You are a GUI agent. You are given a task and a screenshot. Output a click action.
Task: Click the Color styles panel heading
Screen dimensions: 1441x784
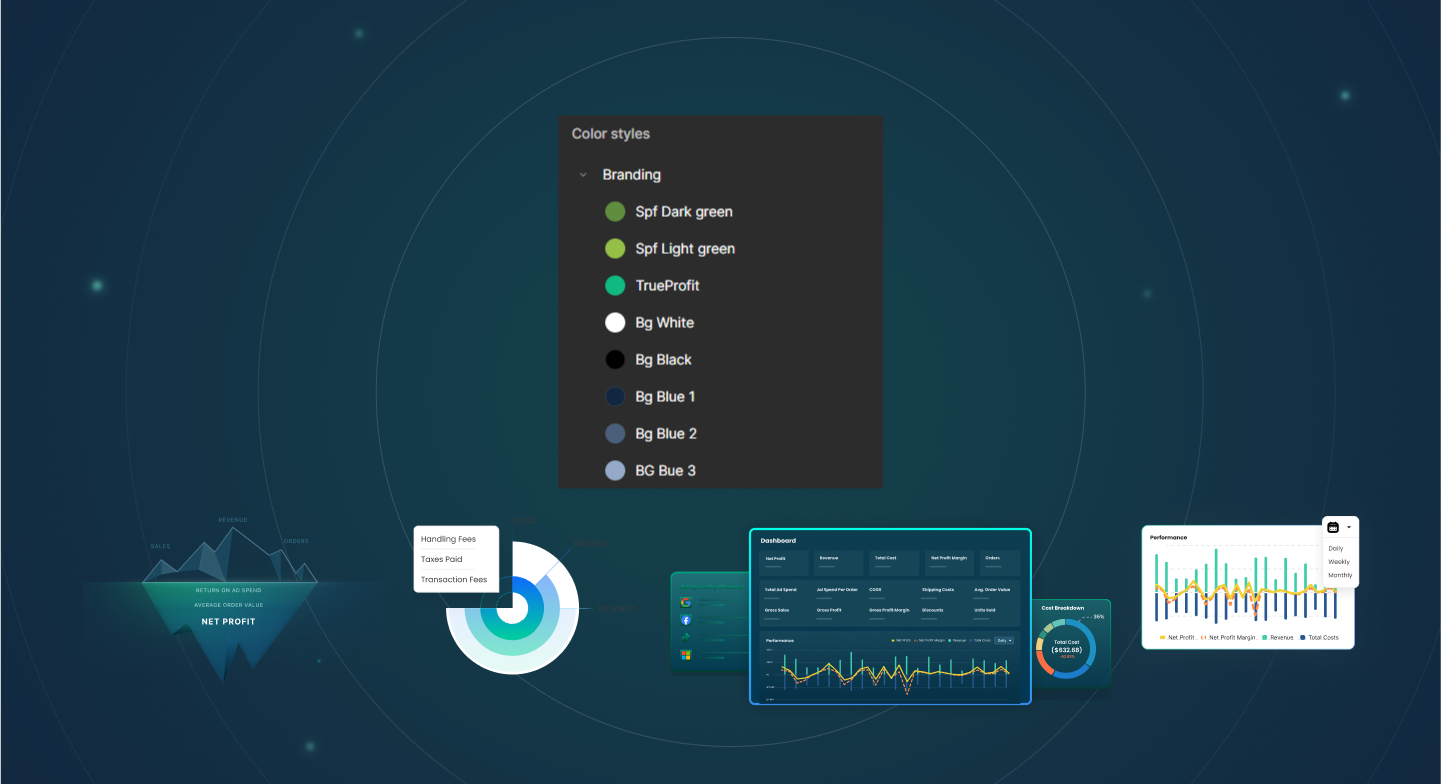[611, 134]
